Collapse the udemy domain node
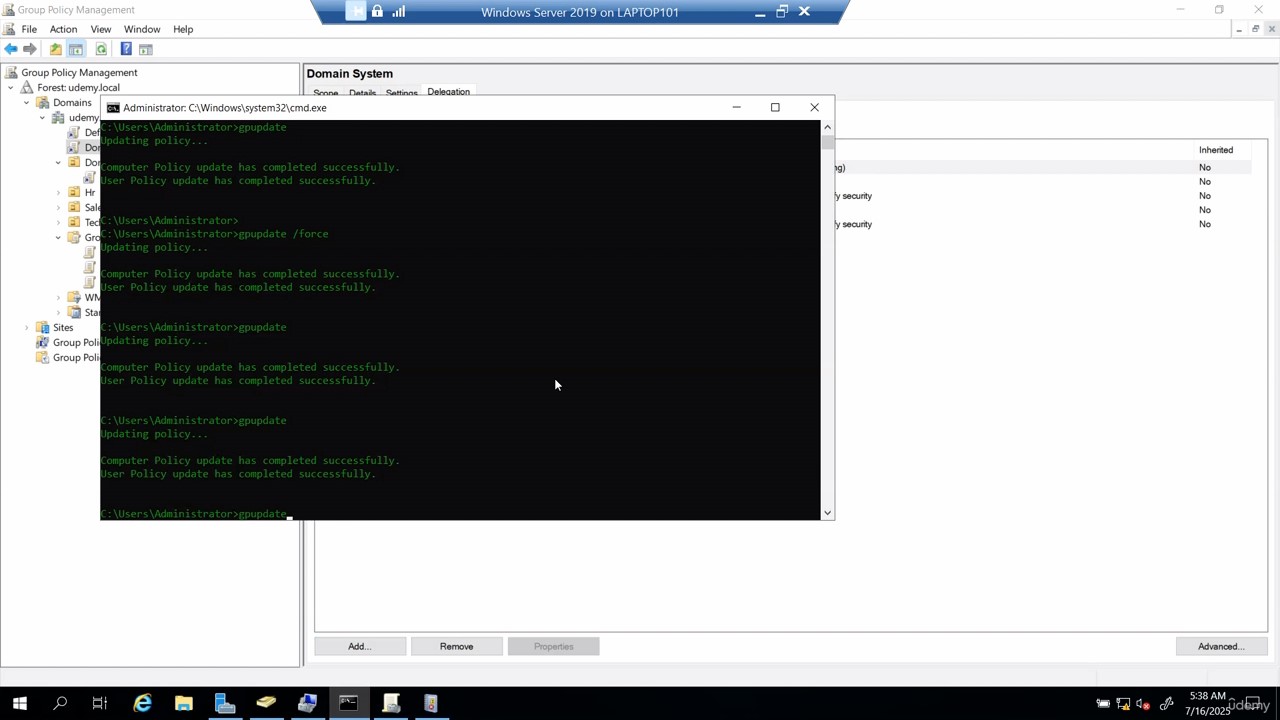Viewport: 1280px width, 720px height. click(43, 118)
